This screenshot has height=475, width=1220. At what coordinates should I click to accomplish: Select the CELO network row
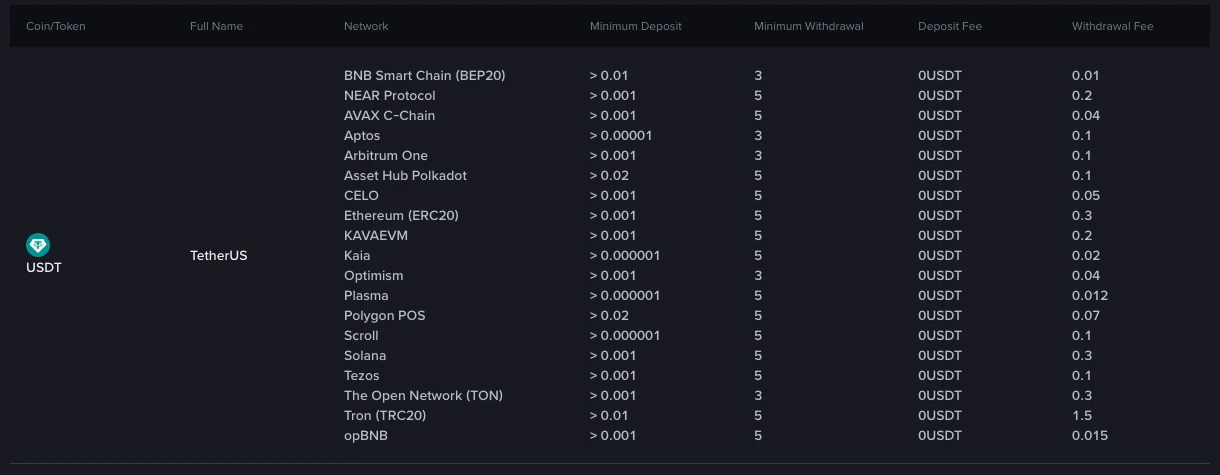pos(361,196)
